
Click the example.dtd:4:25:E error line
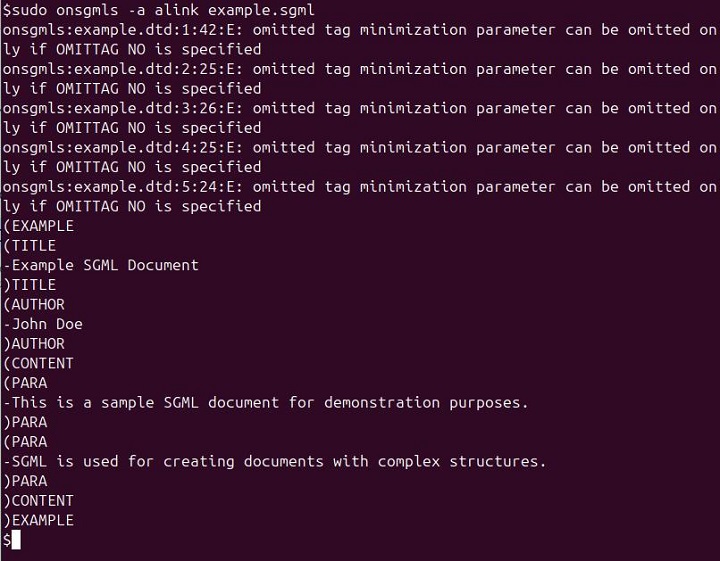[x=360, y=147]
